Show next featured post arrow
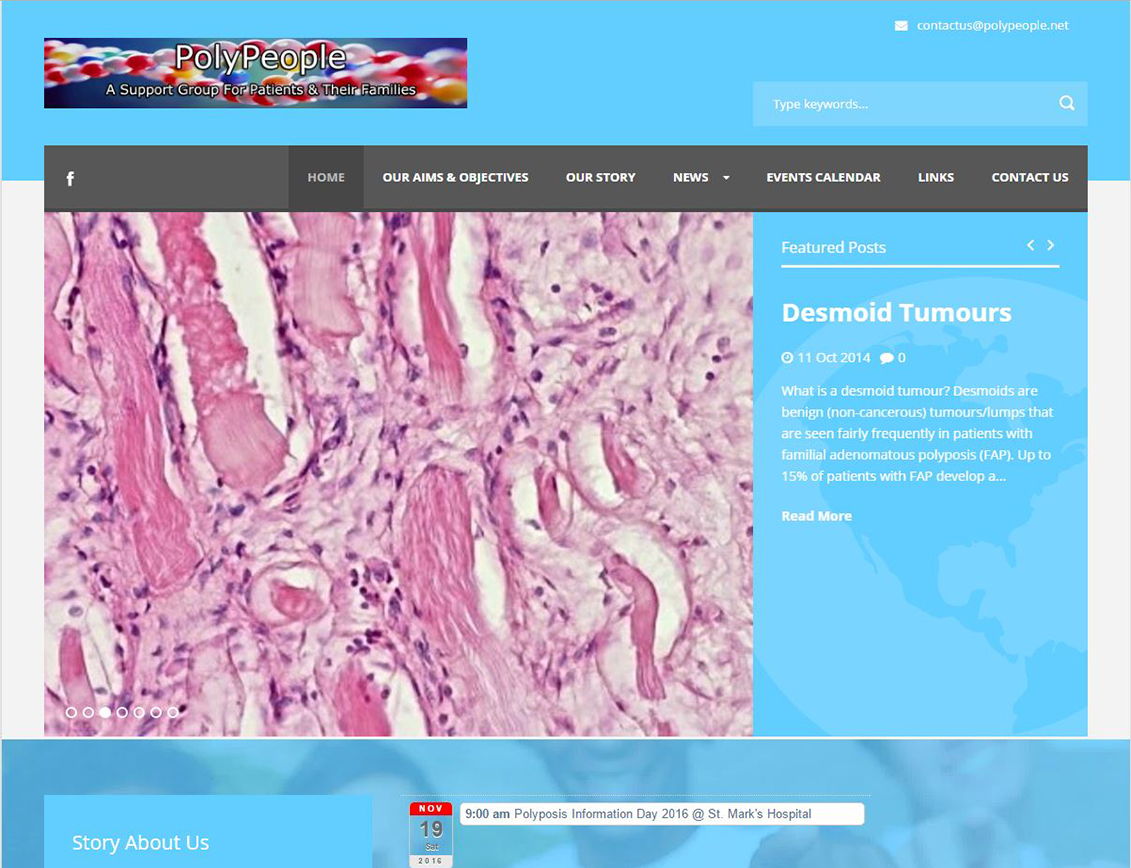The image size is (1131, 868). point(1051,245)
